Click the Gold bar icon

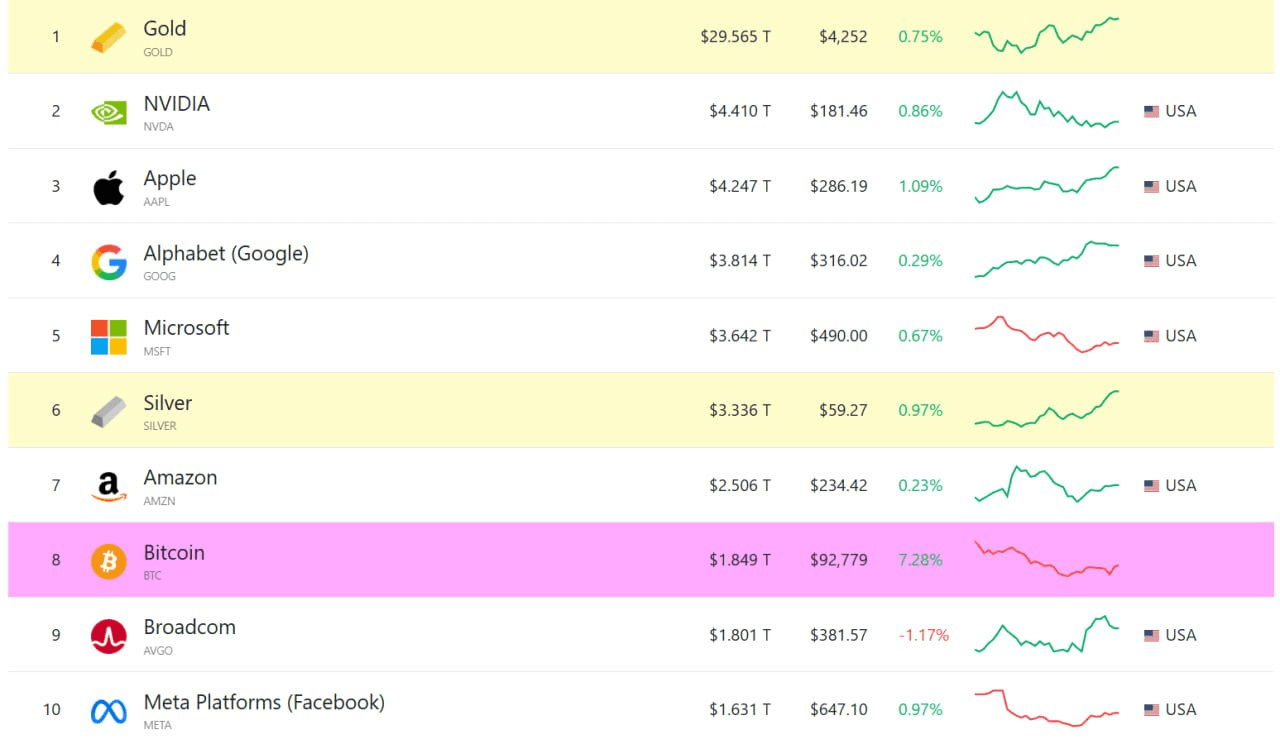pyautogui.click(x=109, y=37)
